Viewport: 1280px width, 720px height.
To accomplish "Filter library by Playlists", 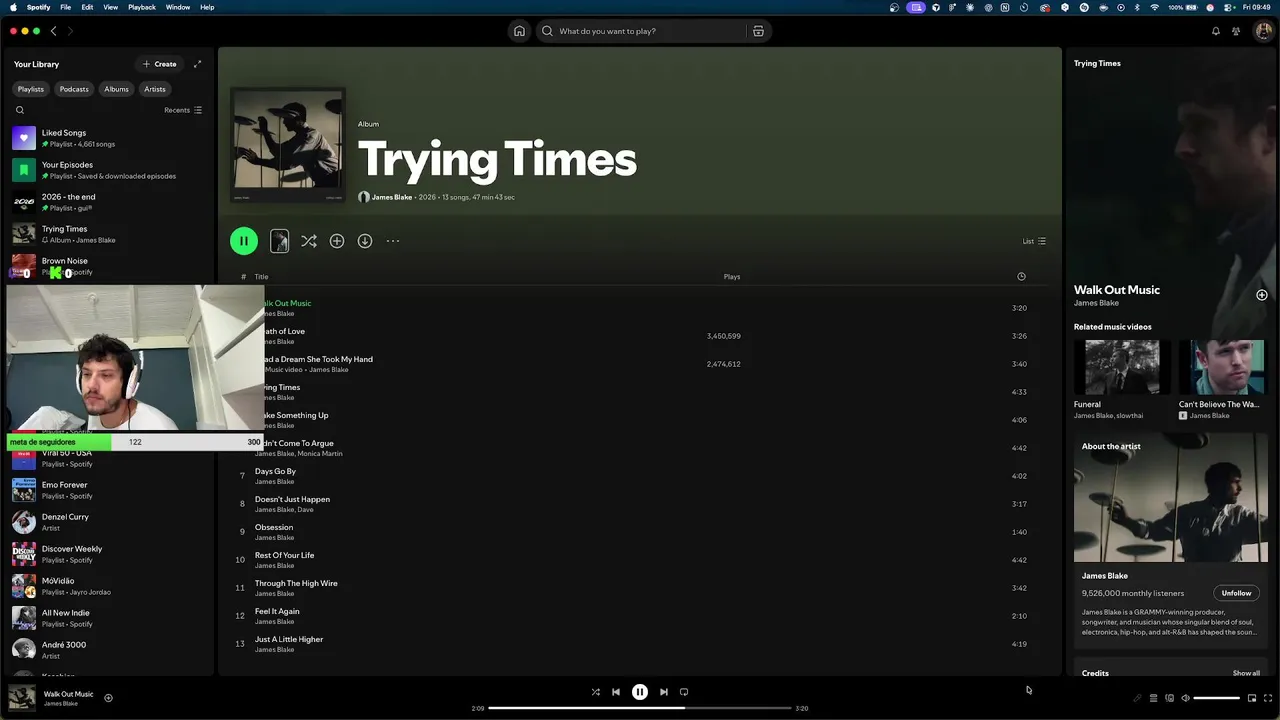I will click(31, 89).
